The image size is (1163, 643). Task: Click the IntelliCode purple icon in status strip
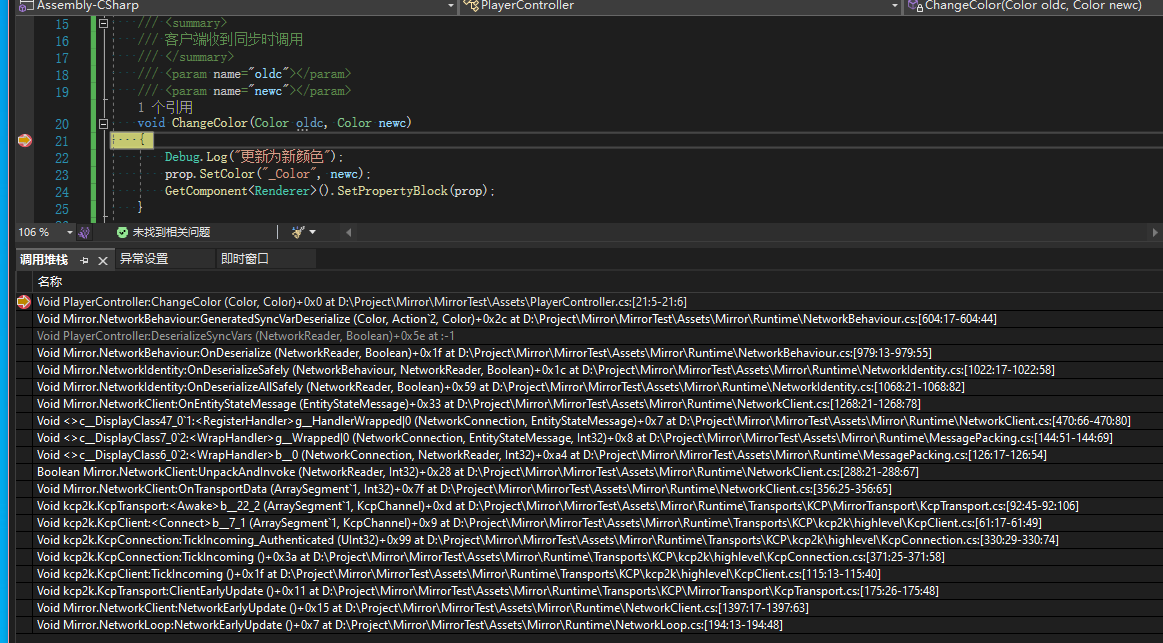[x=84, y=232]
